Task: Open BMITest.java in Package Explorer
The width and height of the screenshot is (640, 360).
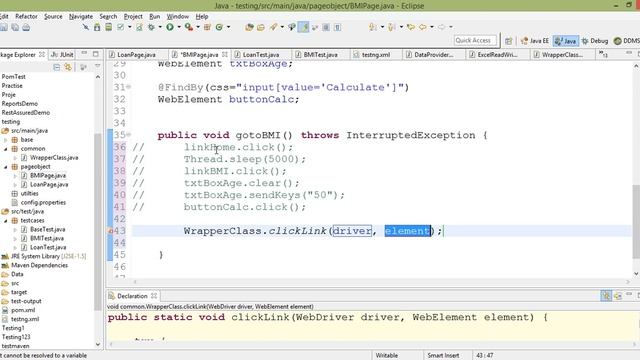Action: [x=47, y=238]
